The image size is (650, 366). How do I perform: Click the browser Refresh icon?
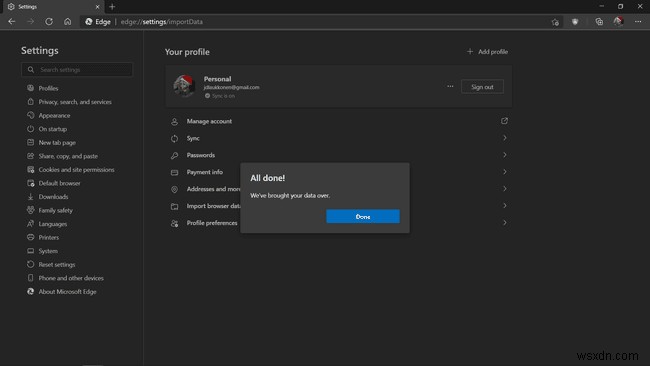point(49,22)
